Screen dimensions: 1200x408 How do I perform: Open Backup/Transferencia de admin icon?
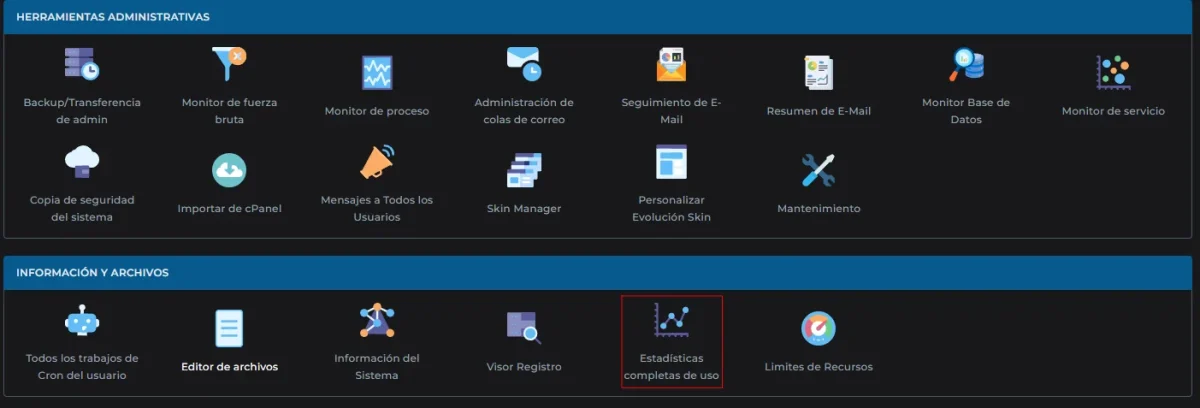82,65
